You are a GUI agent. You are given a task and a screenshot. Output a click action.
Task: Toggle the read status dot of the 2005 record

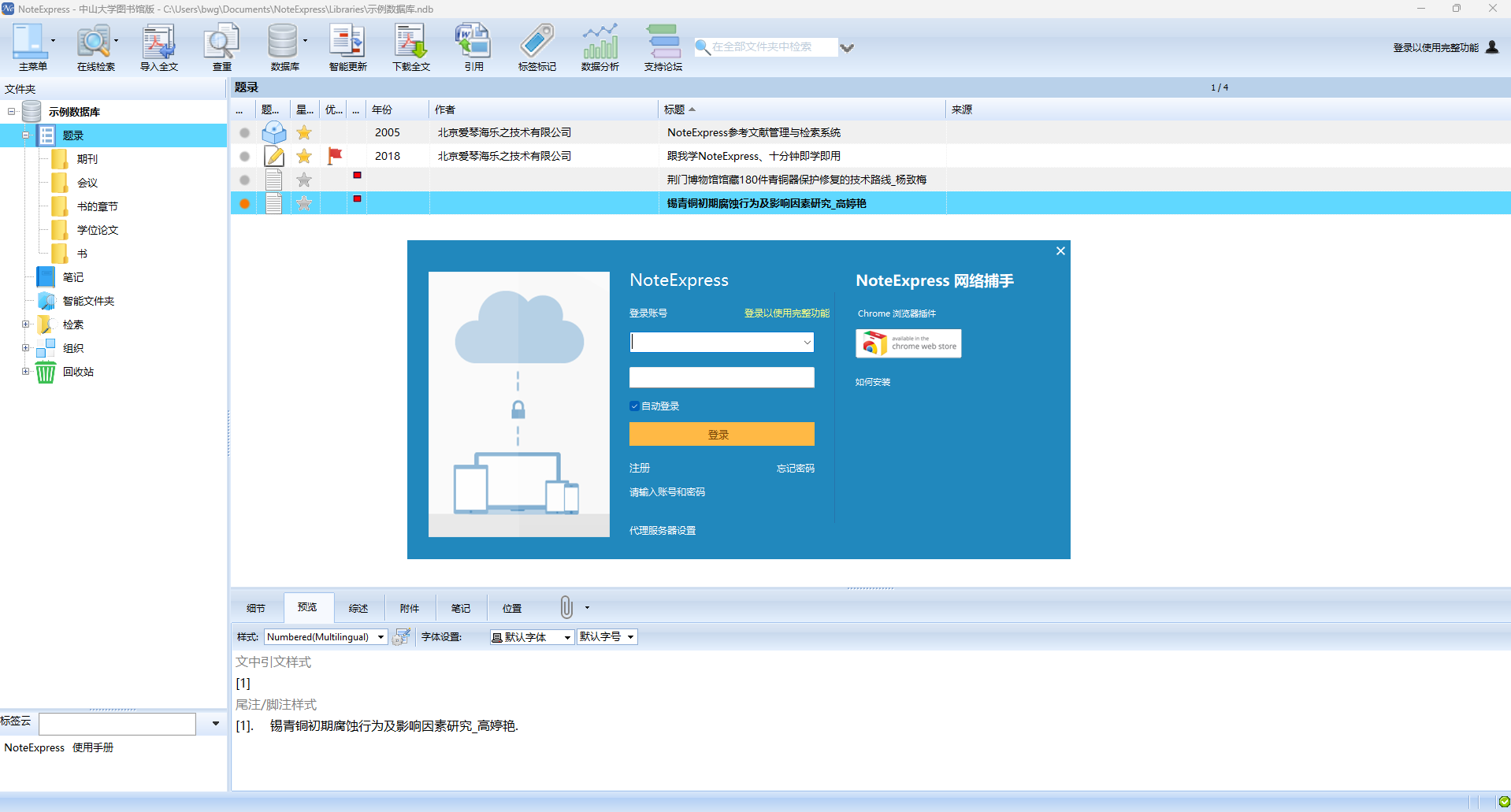pos(245,133)
